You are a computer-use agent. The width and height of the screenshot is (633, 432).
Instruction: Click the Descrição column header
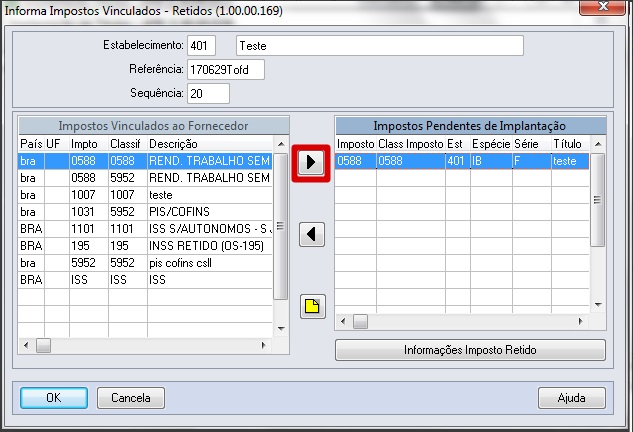coord(210,144)
